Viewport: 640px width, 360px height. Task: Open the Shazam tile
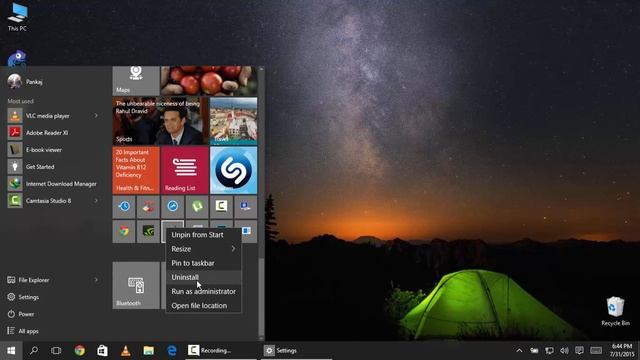[233, 170]
